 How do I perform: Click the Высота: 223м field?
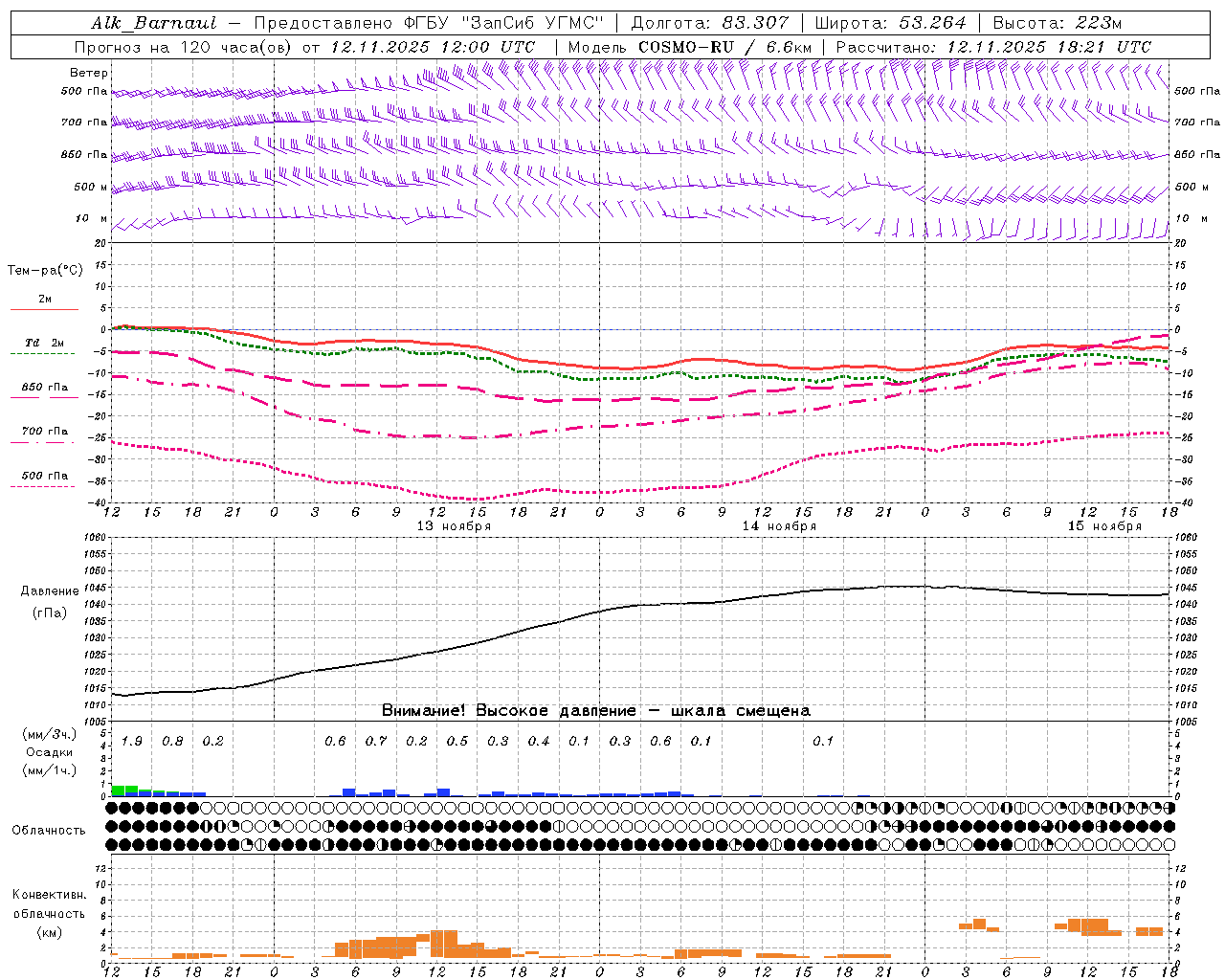click(x=1058, y=23)
